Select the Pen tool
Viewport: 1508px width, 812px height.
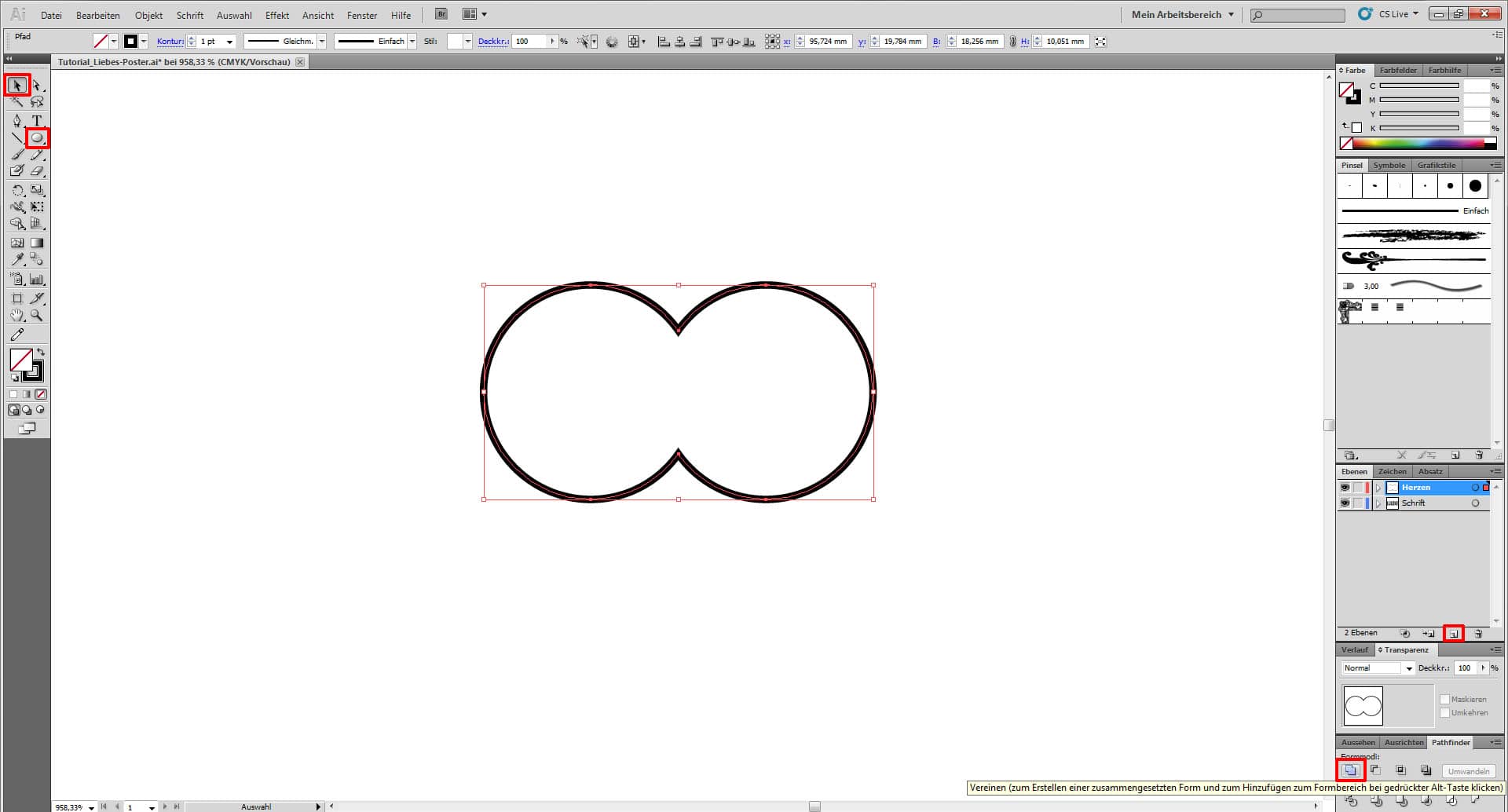click(x=17, y=119)
